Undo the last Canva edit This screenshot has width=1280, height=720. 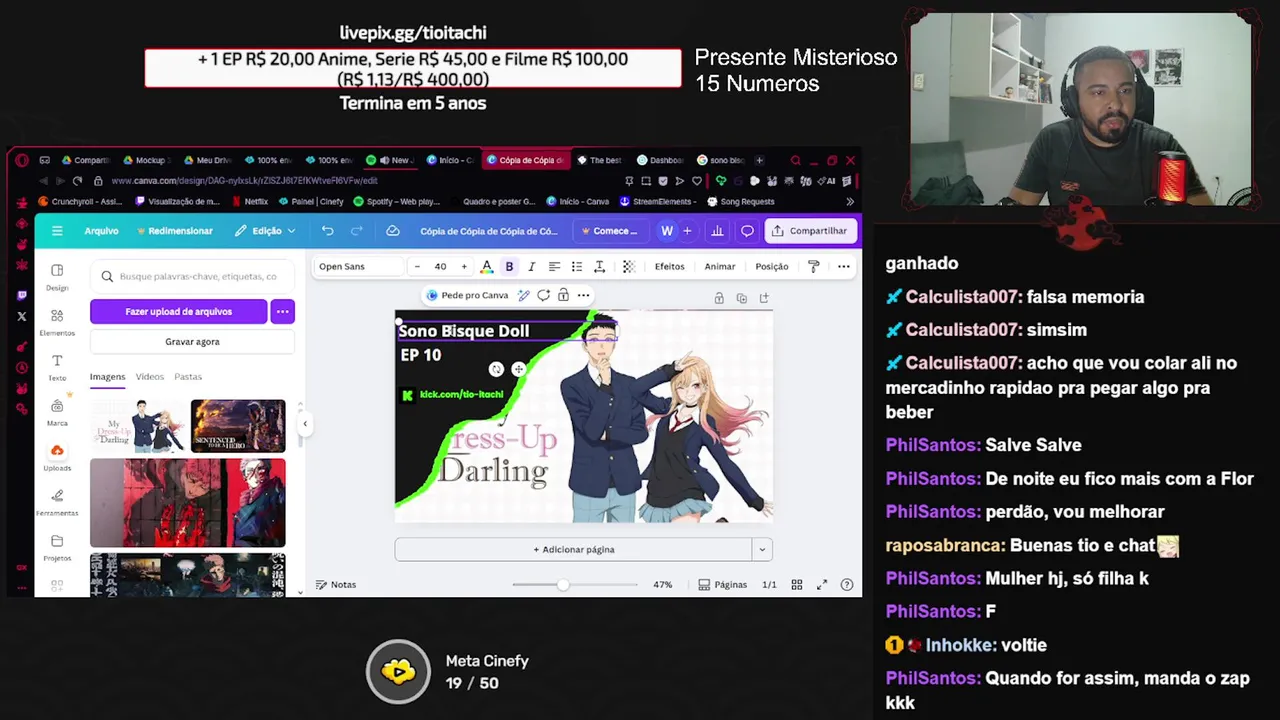[x=327, y=231]
